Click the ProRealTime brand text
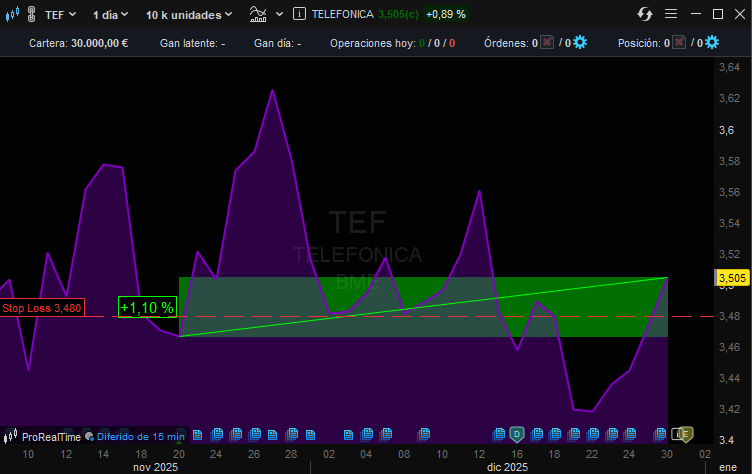 point(51,437)
